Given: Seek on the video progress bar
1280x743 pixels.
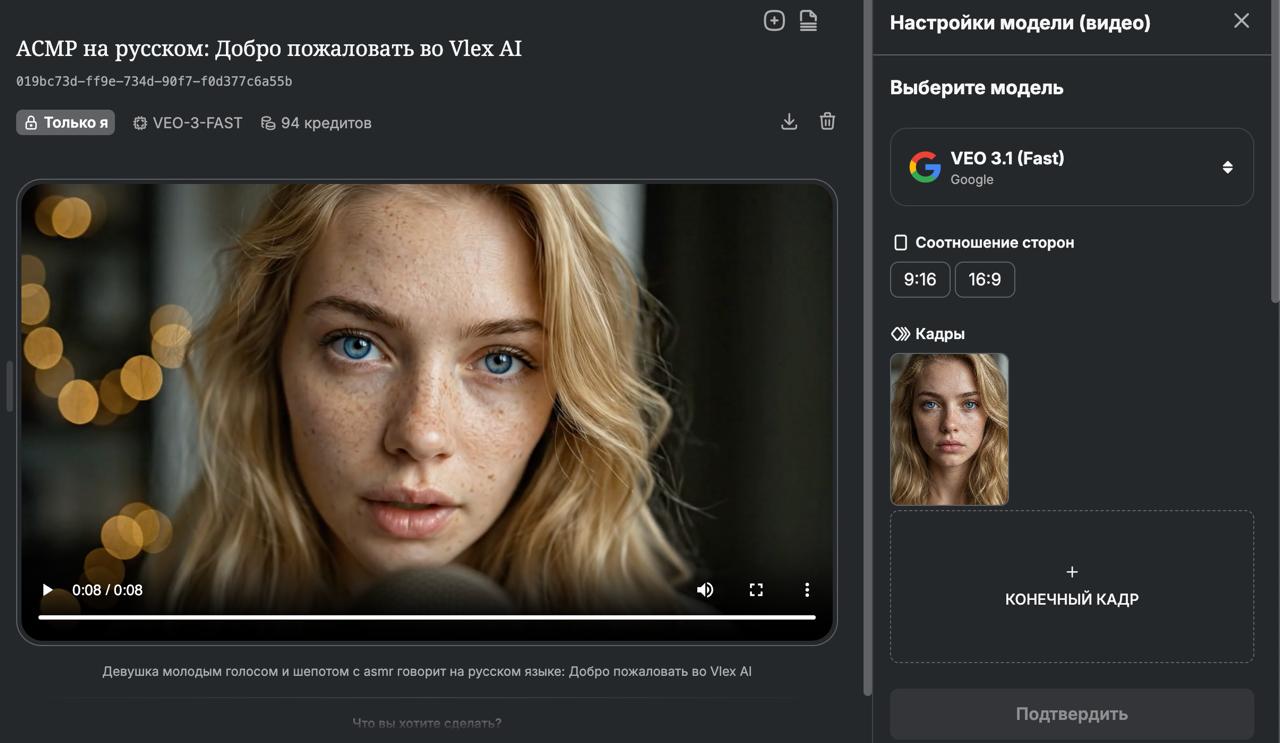Looking at the screenshot, I should [427, 617].
